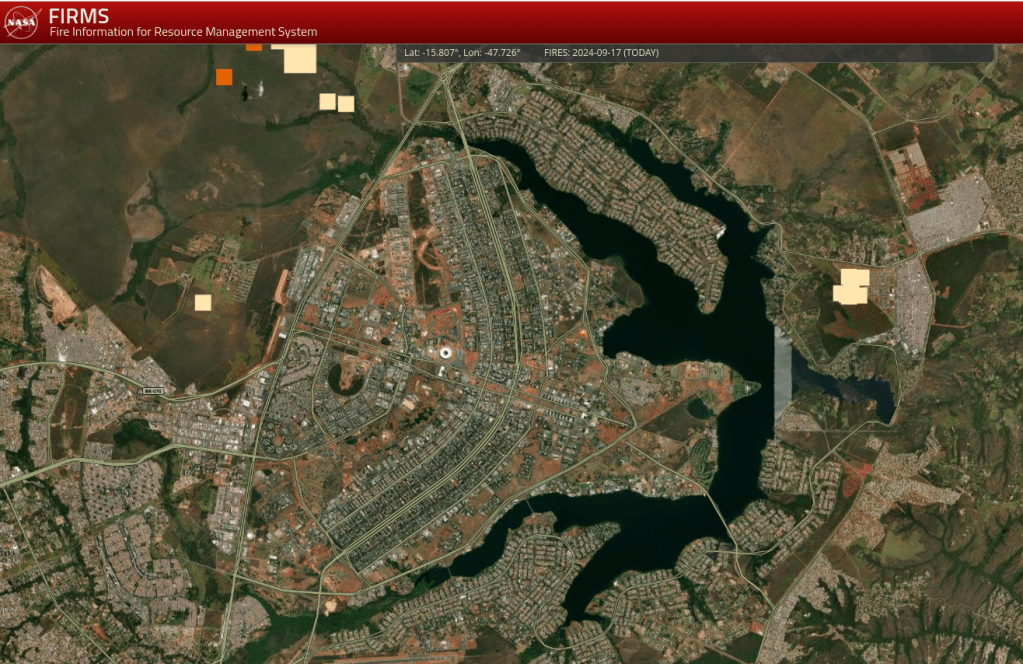Image resolution: width=1023 pixels, height=664 pixels.
Task: Select the dark orange fire marker square
Action: (x=224, y=77)
